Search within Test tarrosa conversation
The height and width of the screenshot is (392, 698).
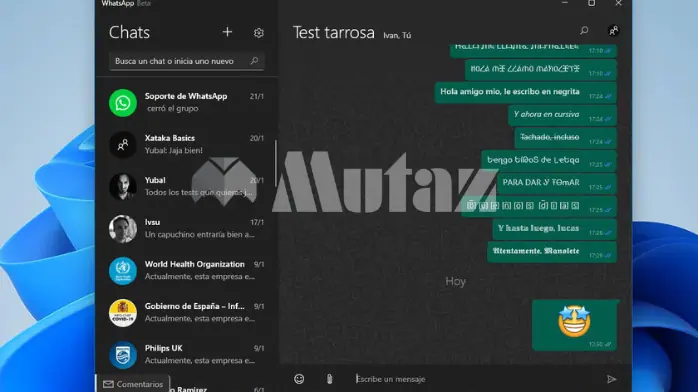tap(584, 30)
